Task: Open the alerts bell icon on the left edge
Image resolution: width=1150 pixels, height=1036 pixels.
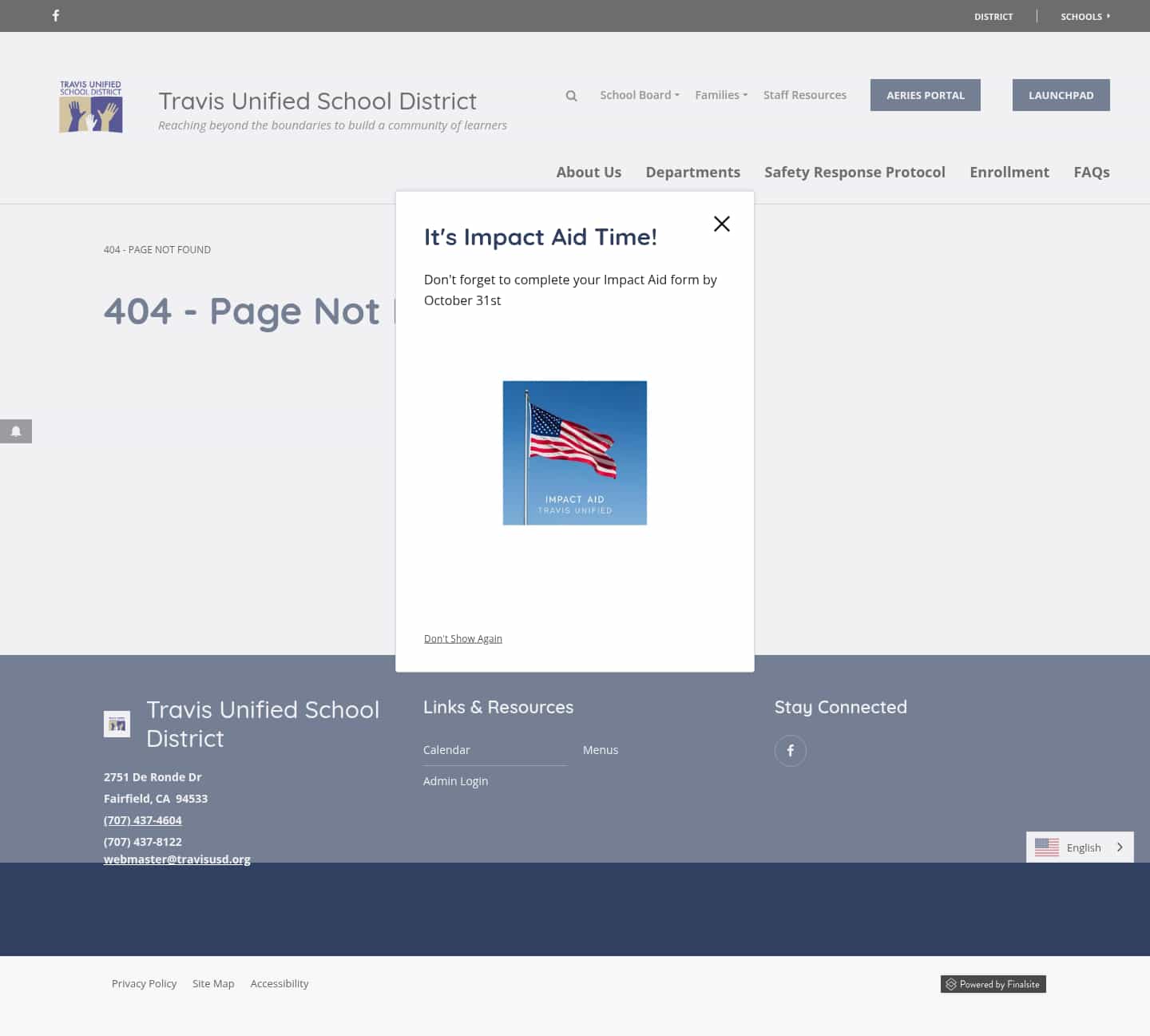Action: (15, 431)
